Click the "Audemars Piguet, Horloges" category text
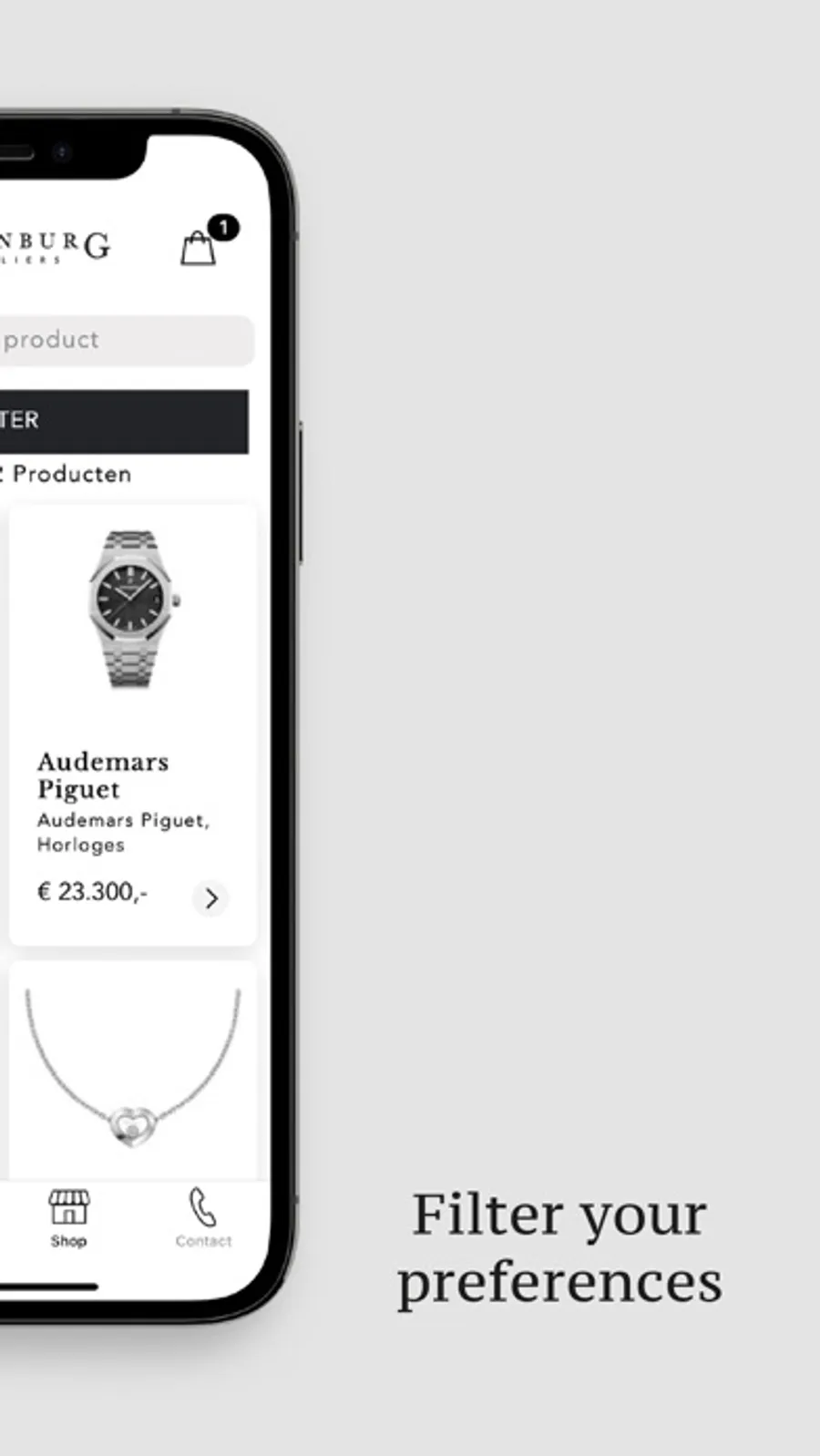This screenshot has width=820, height=1456. pos(123,832)
